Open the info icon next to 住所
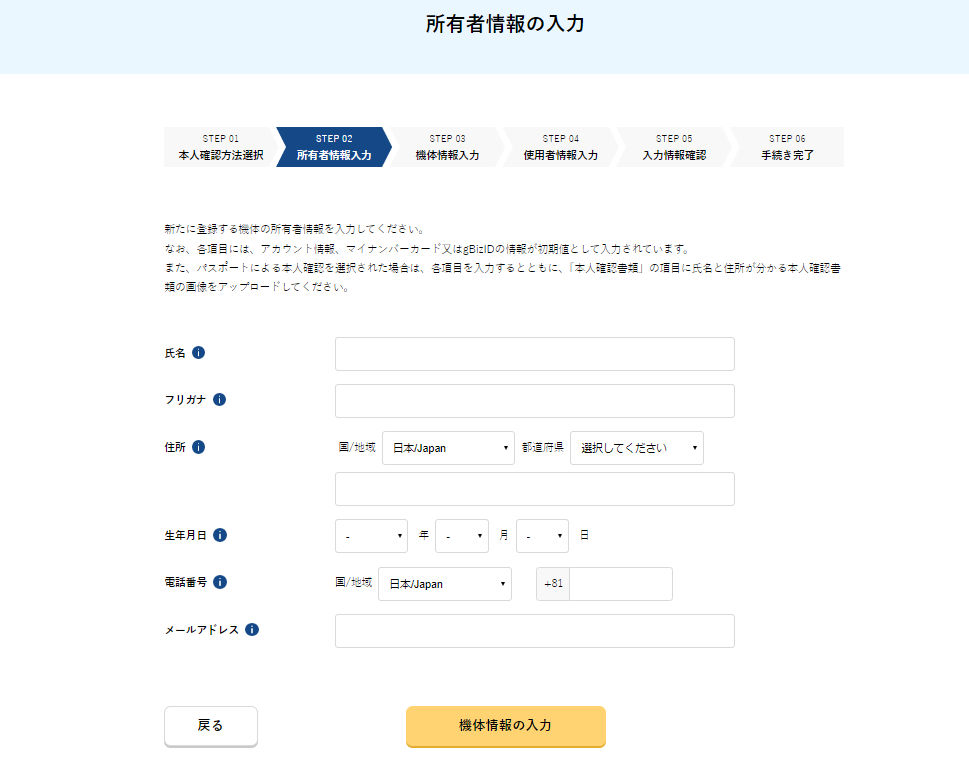The image size is (969, 759). pos(198,447)
